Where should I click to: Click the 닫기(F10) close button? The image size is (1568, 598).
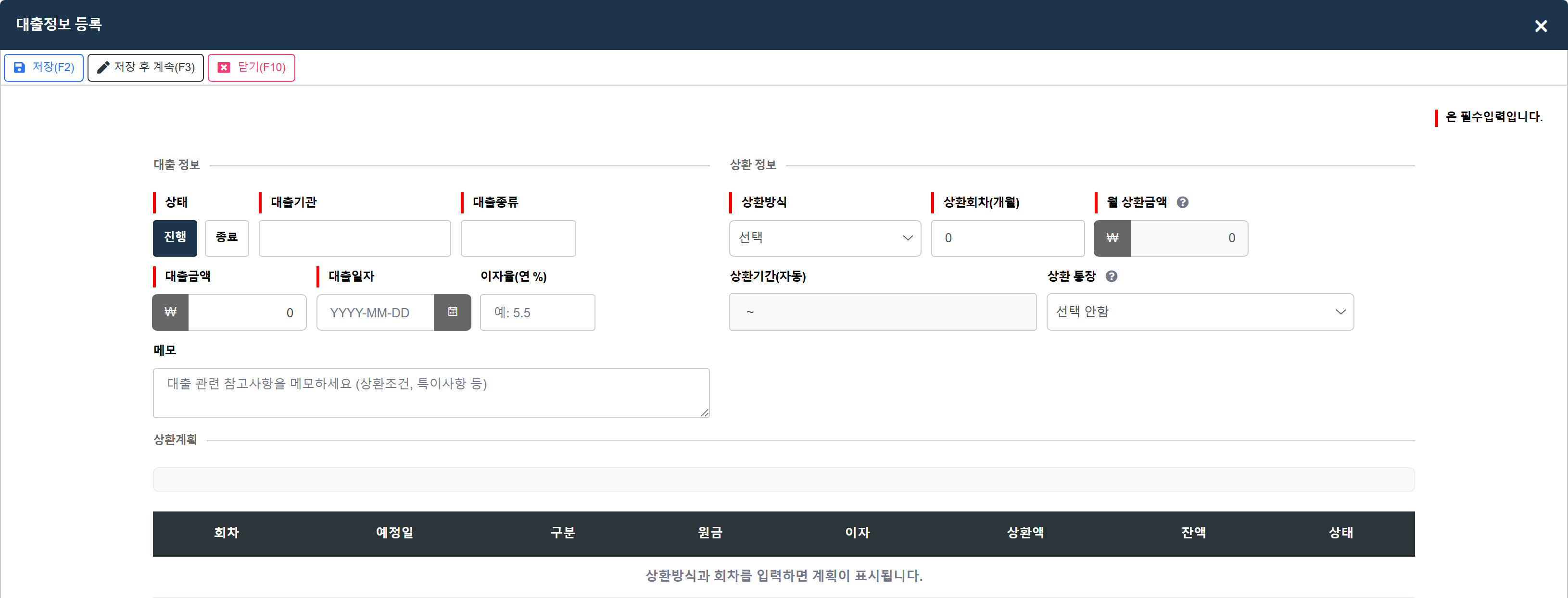pyautogui.click(x=252, y=67)
